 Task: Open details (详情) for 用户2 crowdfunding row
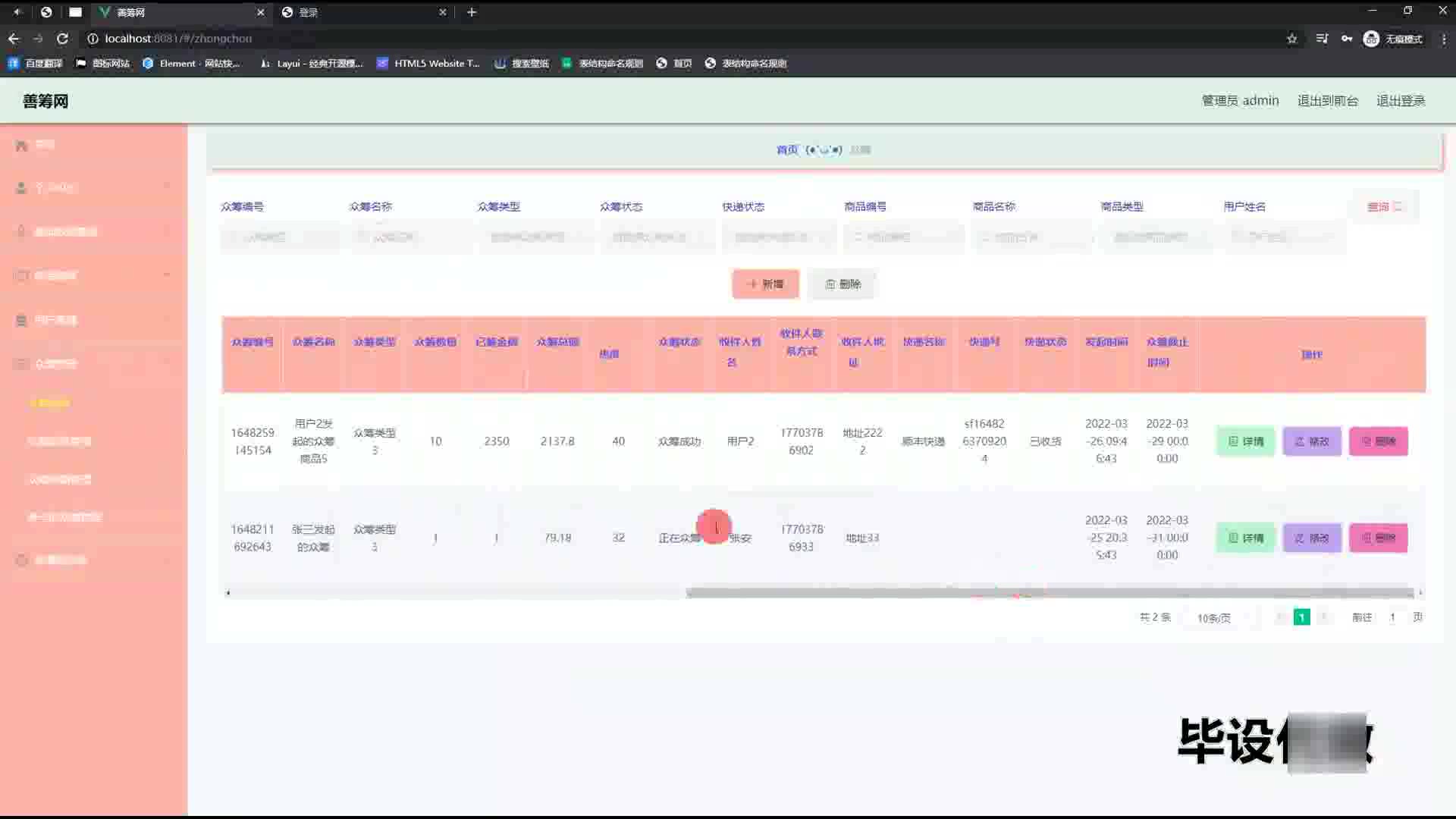click(x=1245, y=441)
